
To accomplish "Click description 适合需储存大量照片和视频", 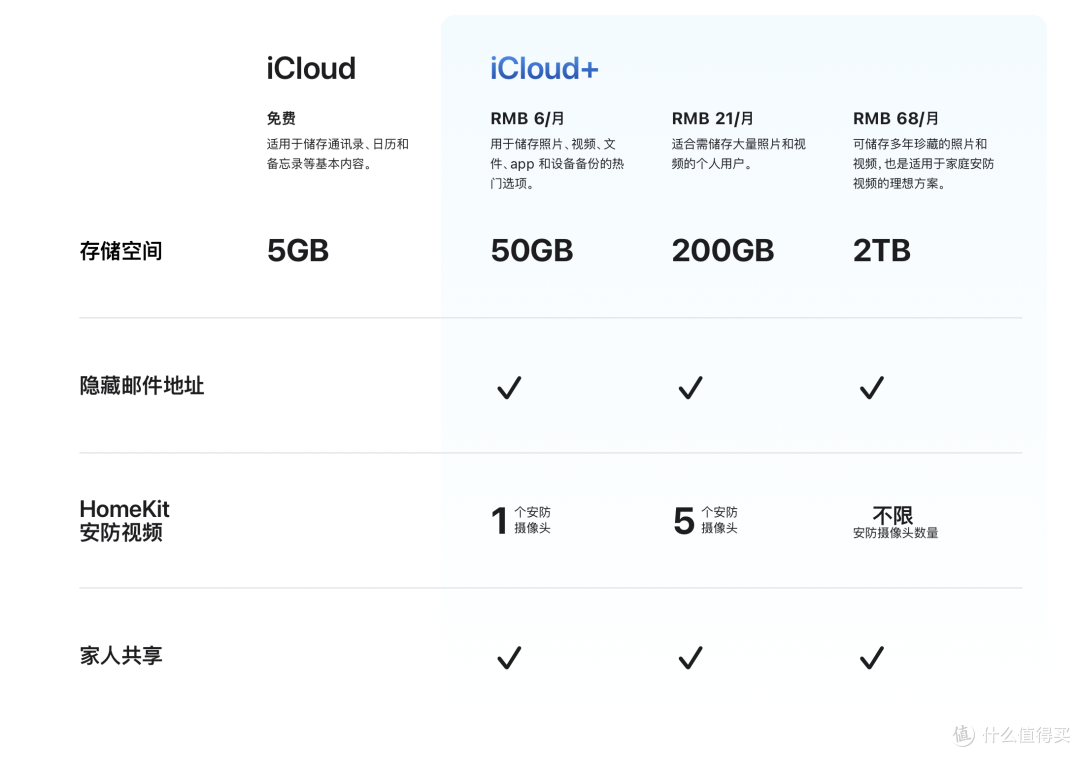I will 738,154.
